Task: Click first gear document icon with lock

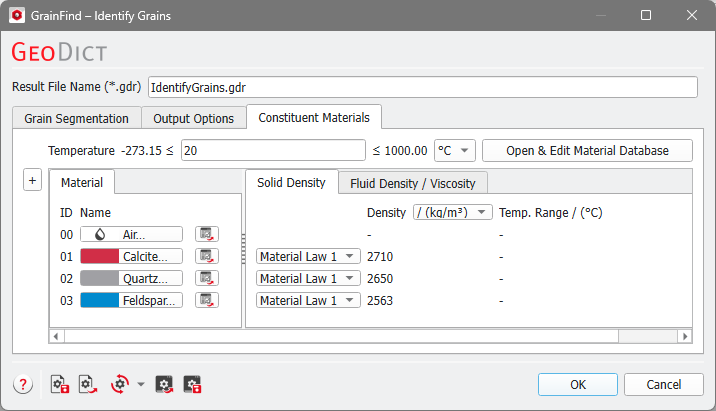Action: point(60,385)
